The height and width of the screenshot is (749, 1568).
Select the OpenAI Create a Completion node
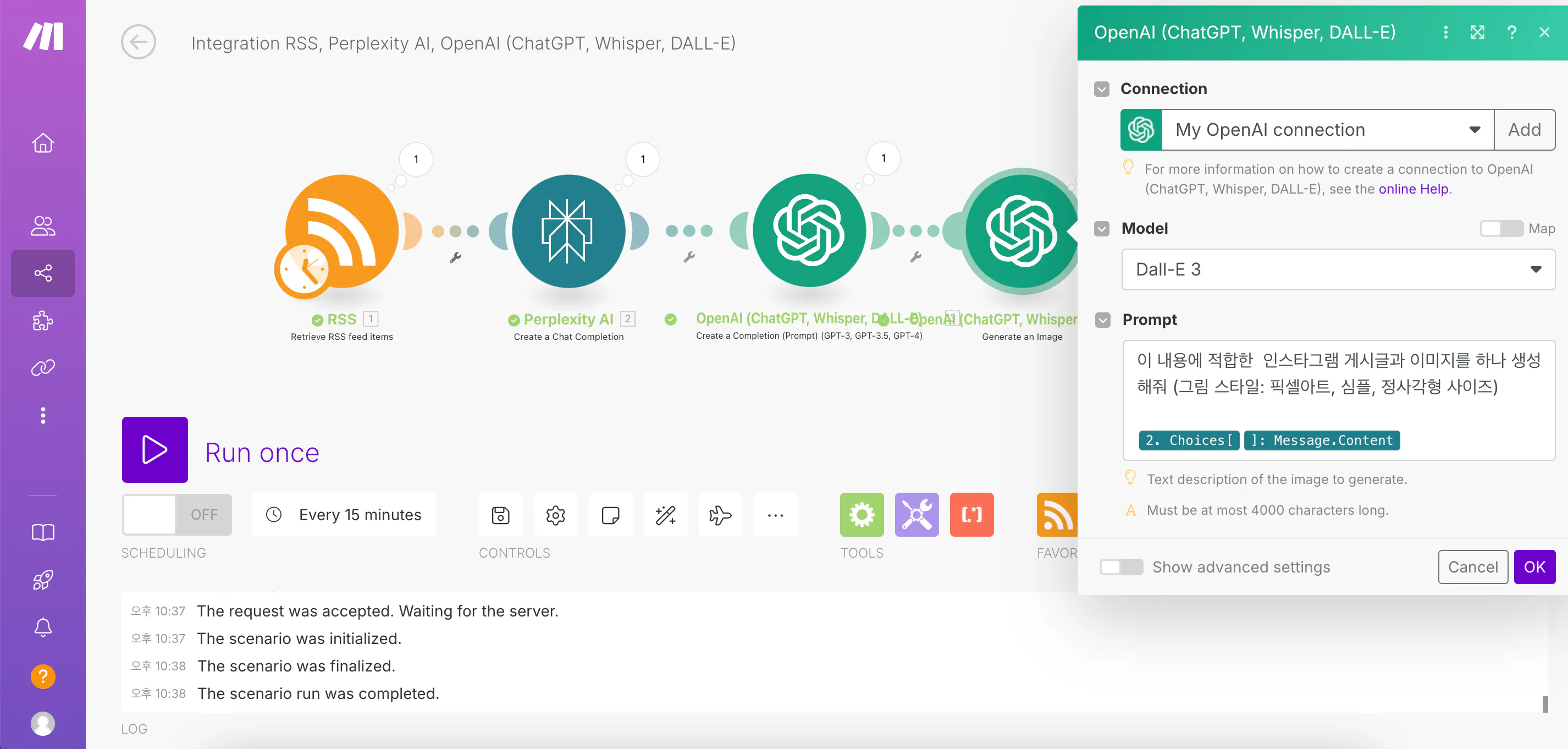pos(809,231)
